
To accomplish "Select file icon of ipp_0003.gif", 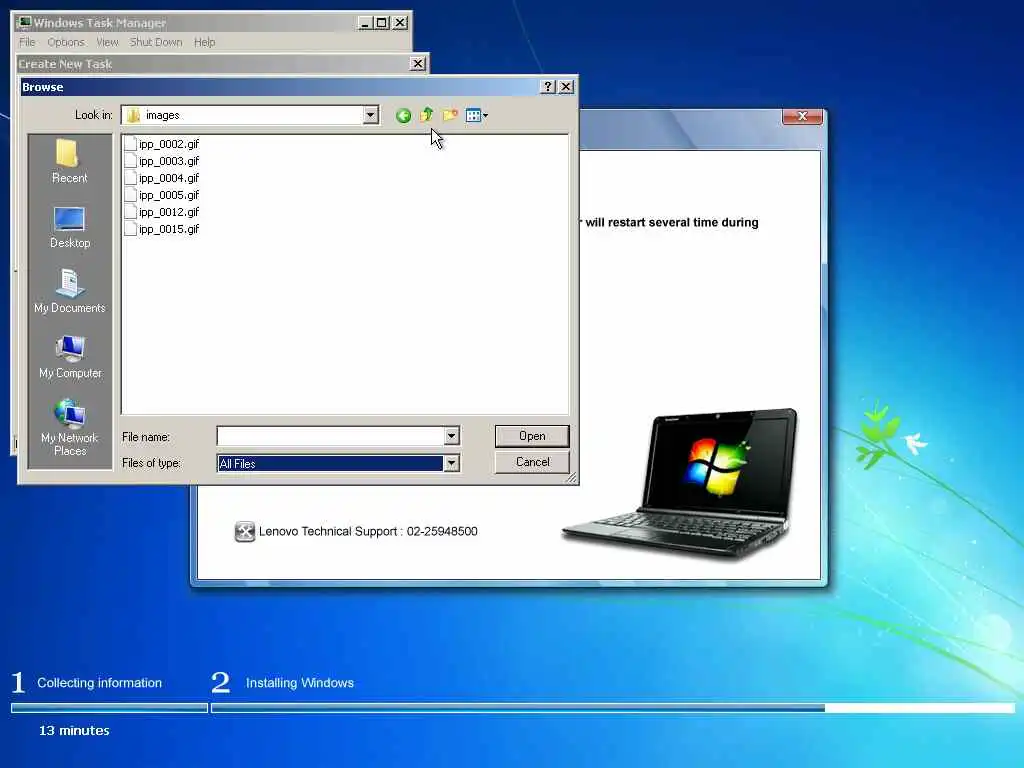I will pos(130,161).
